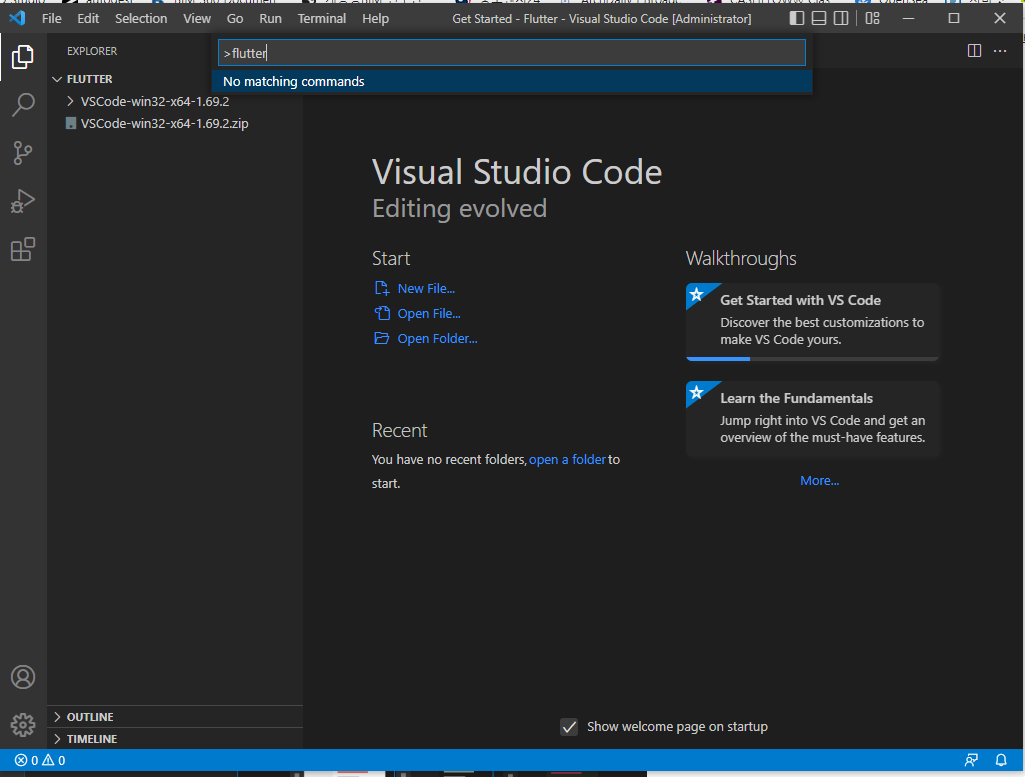
Task: Open the editor More Actions ellipsis
Action: [x=1000, y=51]
